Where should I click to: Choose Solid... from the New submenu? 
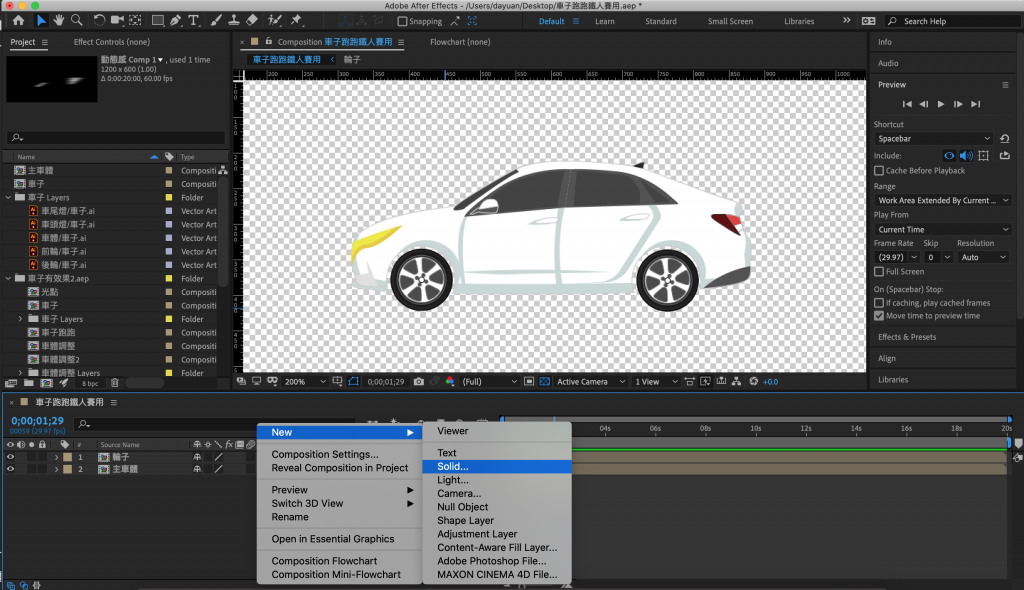click(x=453, y=466)
